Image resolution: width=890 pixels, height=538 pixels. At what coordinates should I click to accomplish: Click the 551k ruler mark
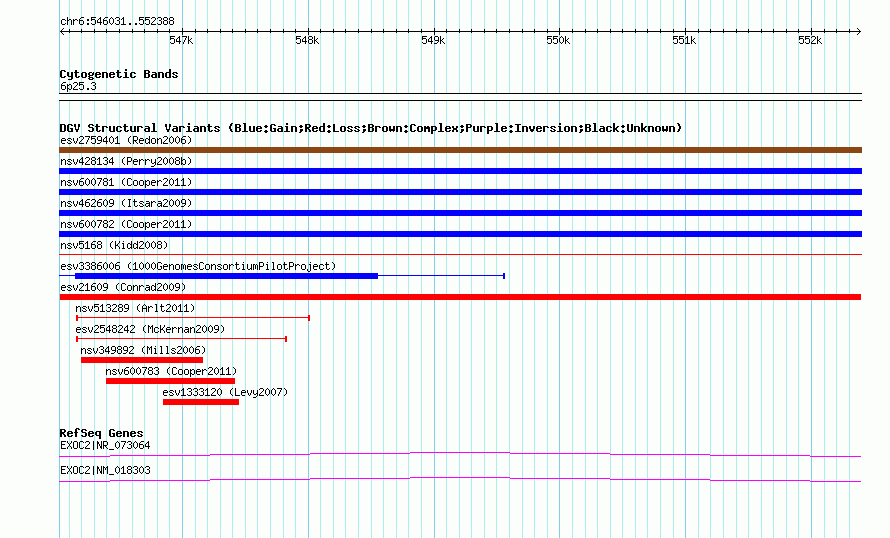pos(684,40)
